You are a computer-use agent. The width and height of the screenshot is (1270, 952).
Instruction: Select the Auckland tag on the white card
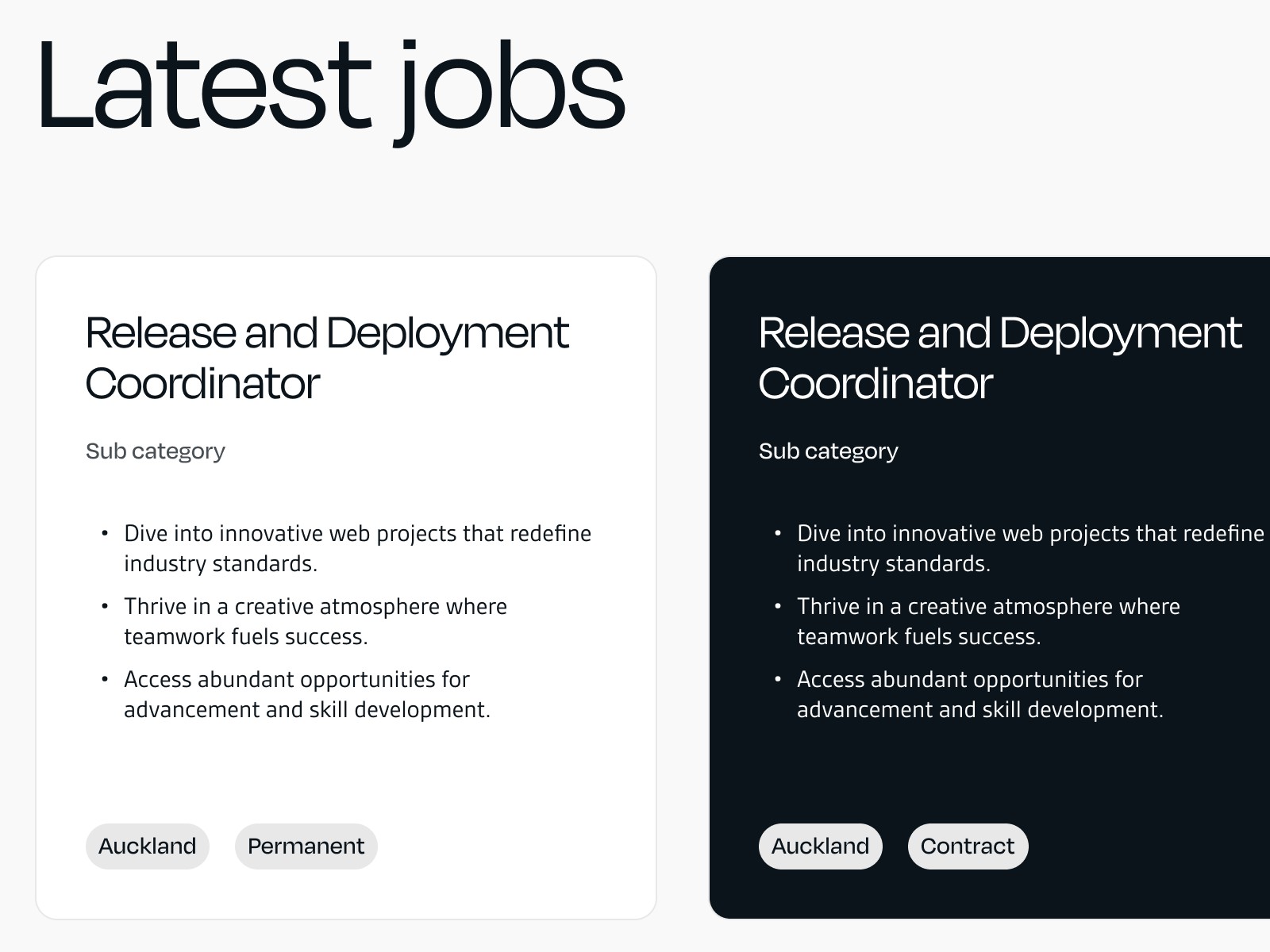[x=148, y=846]
